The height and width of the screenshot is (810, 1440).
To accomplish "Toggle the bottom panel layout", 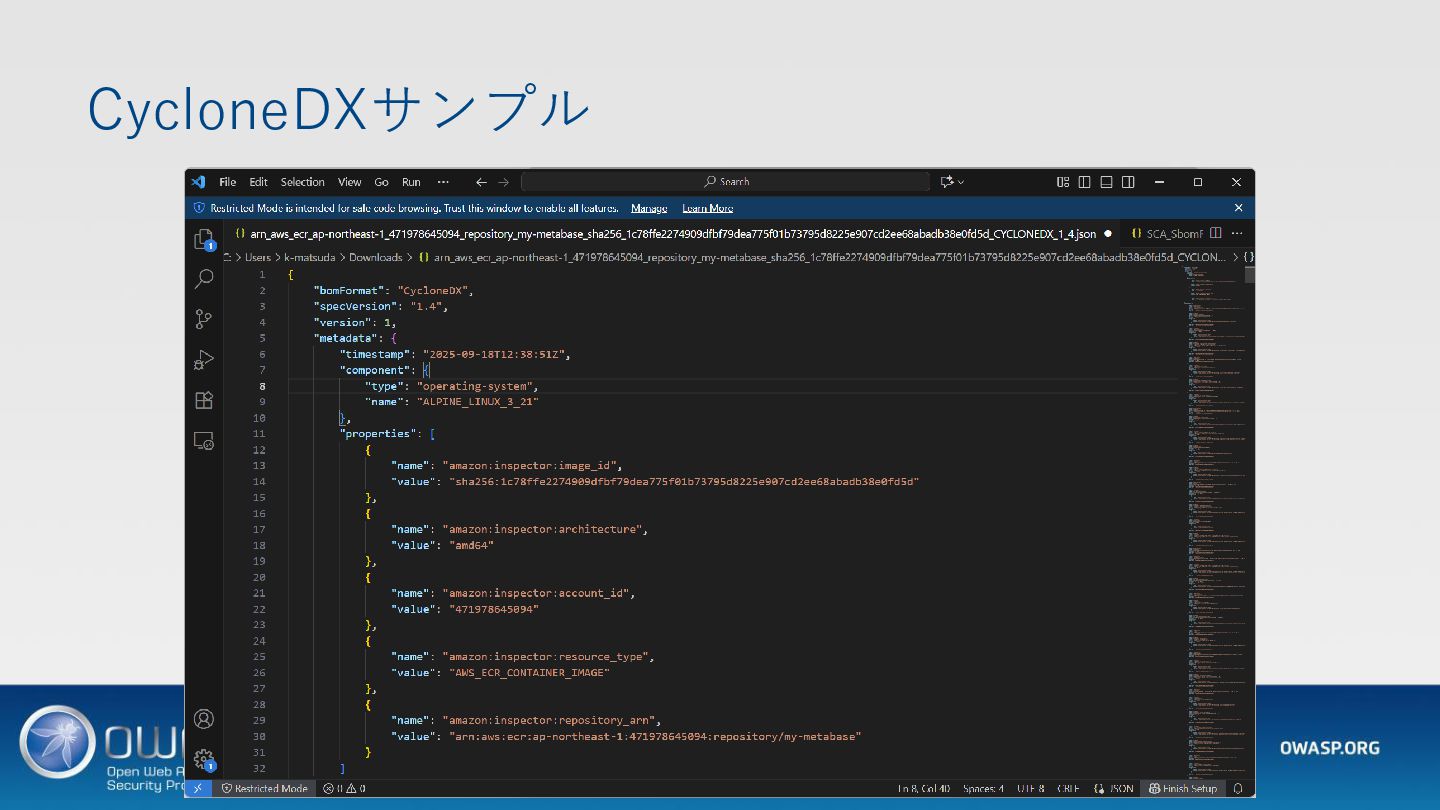I will click(x=1106, y=182).
